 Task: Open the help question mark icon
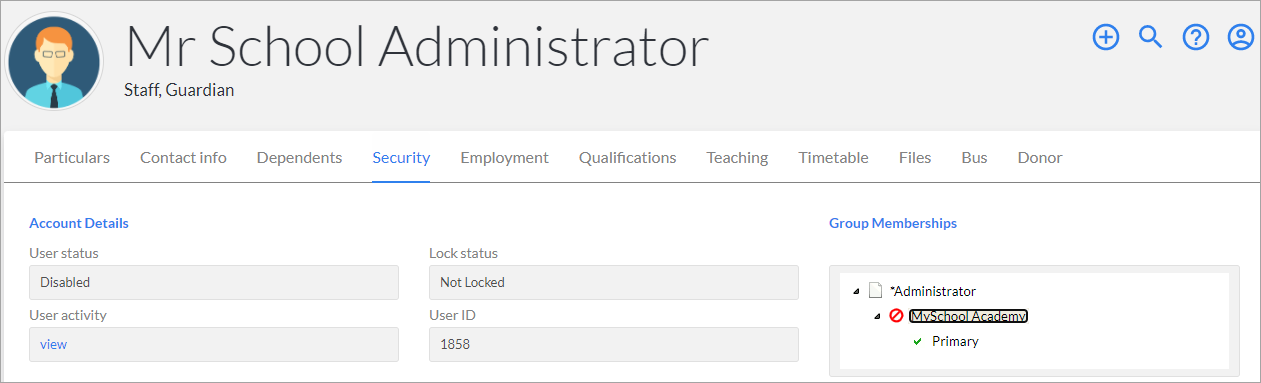tap(1196, 38)
